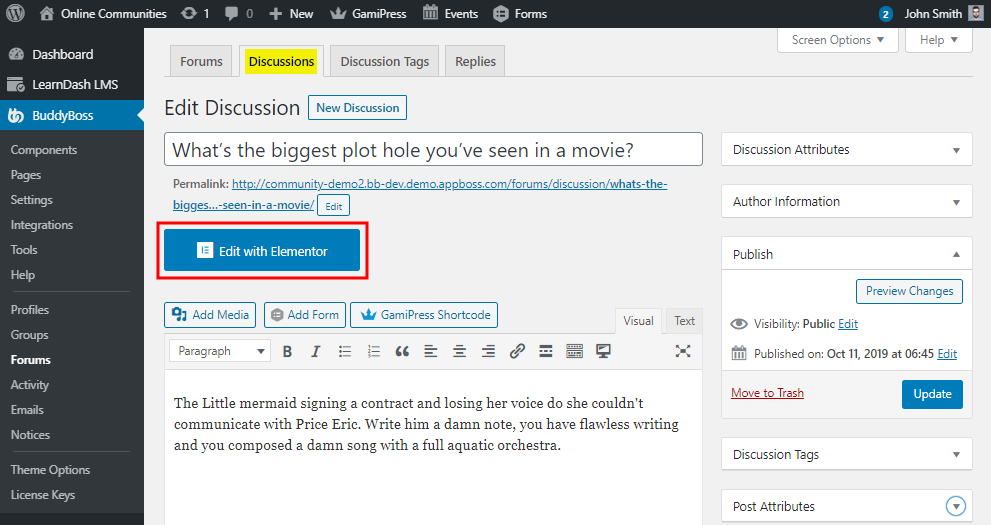This screenshot has height=525, width=991.
Task: Switch to the Text editor tab
Action: click(684, 321)
